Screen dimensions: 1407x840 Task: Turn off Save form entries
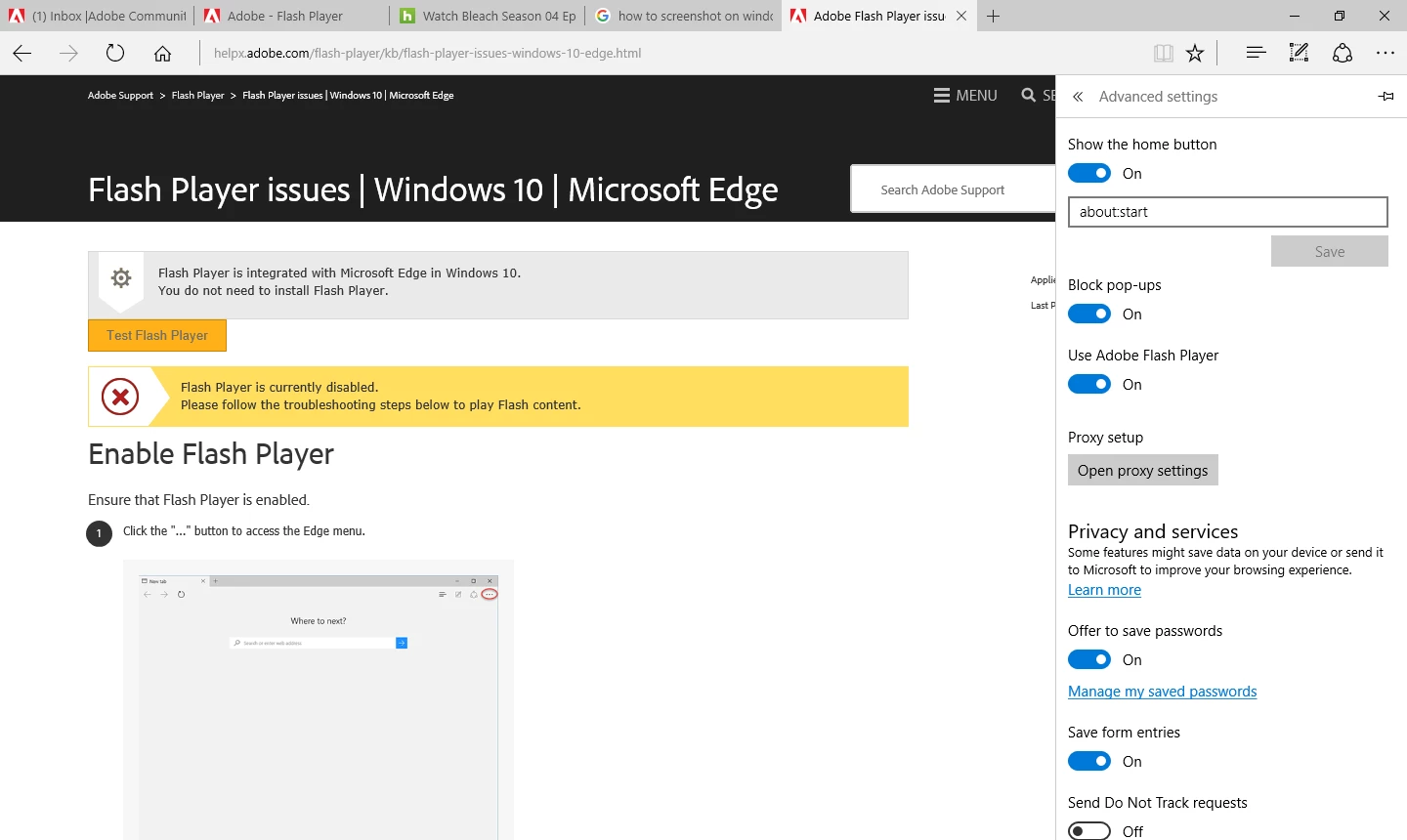tap(1089, 761)
